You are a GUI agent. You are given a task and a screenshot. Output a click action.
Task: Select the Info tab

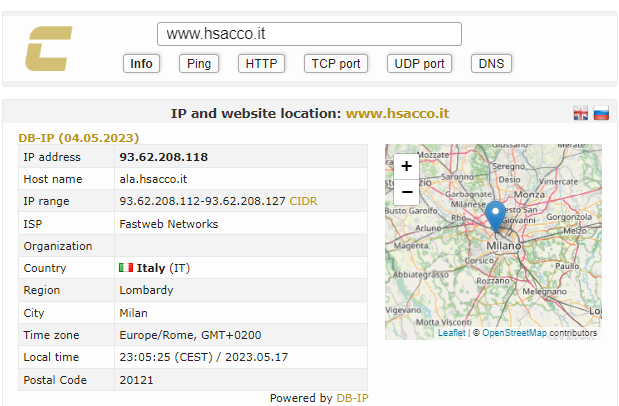[x=142, y=64]
